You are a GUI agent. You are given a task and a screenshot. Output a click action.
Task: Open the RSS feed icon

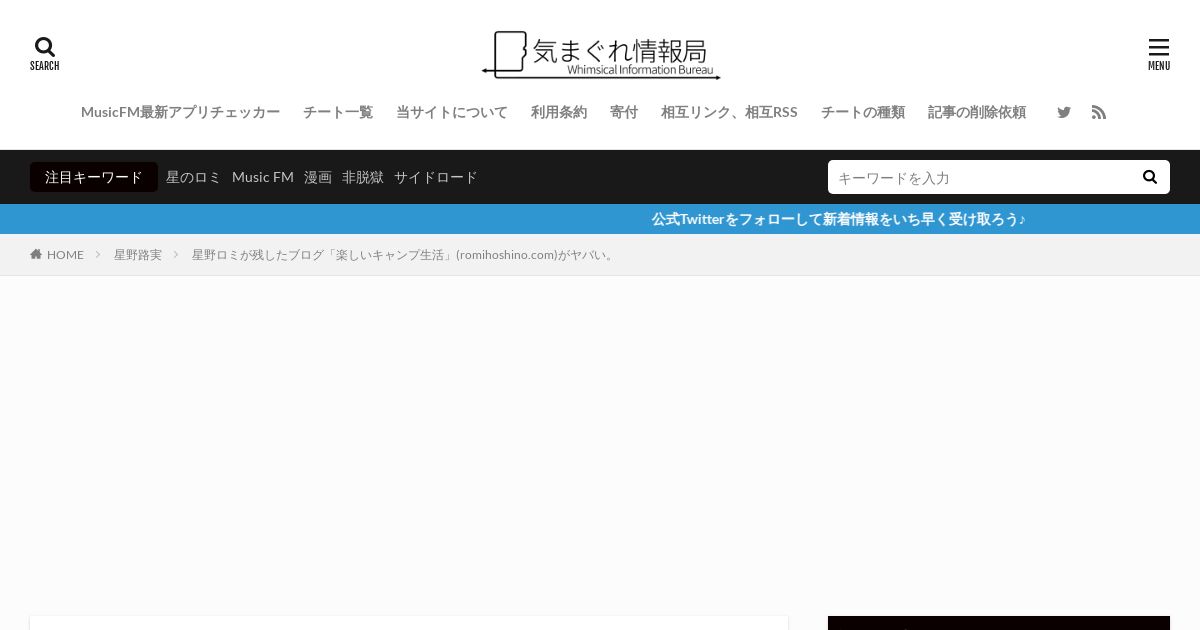point(1099,112)
